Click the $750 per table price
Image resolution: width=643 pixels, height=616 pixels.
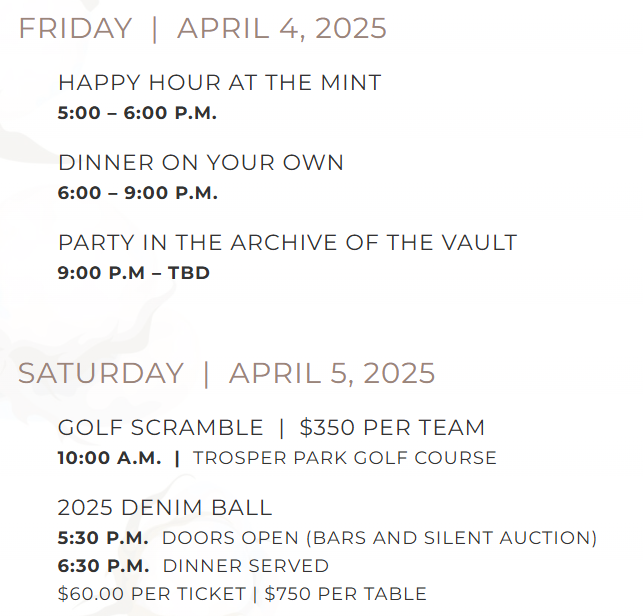(x=345, y=594)
